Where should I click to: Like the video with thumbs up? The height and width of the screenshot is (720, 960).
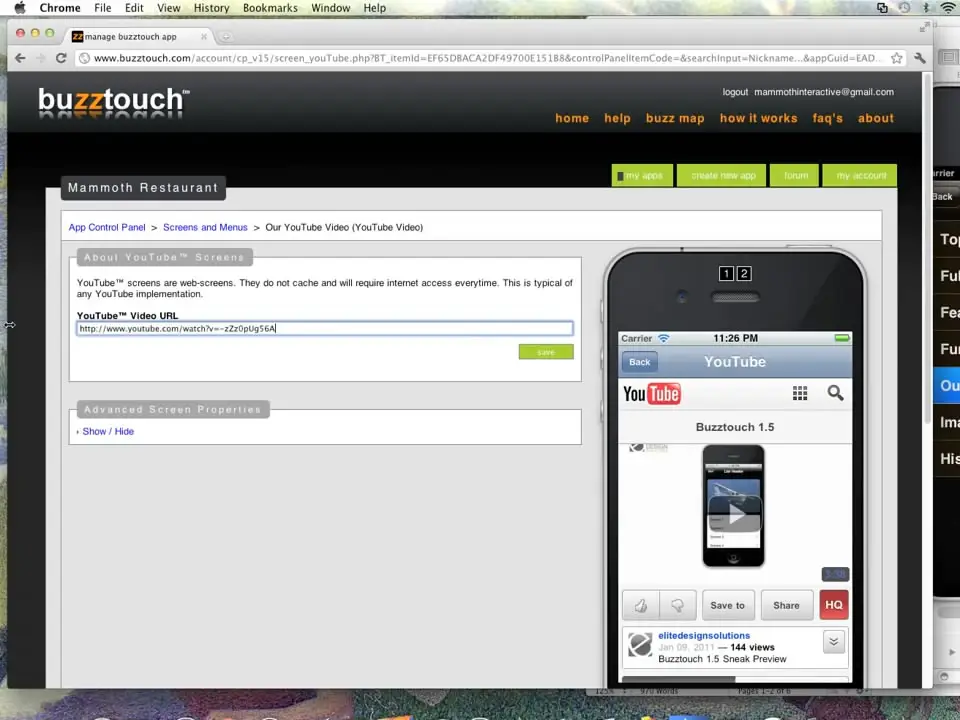[x=640, y=606]
